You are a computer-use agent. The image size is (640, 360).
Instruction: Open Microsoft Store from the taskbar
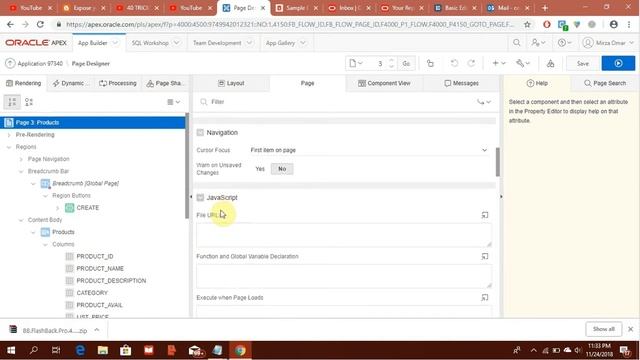click(125, 350)
